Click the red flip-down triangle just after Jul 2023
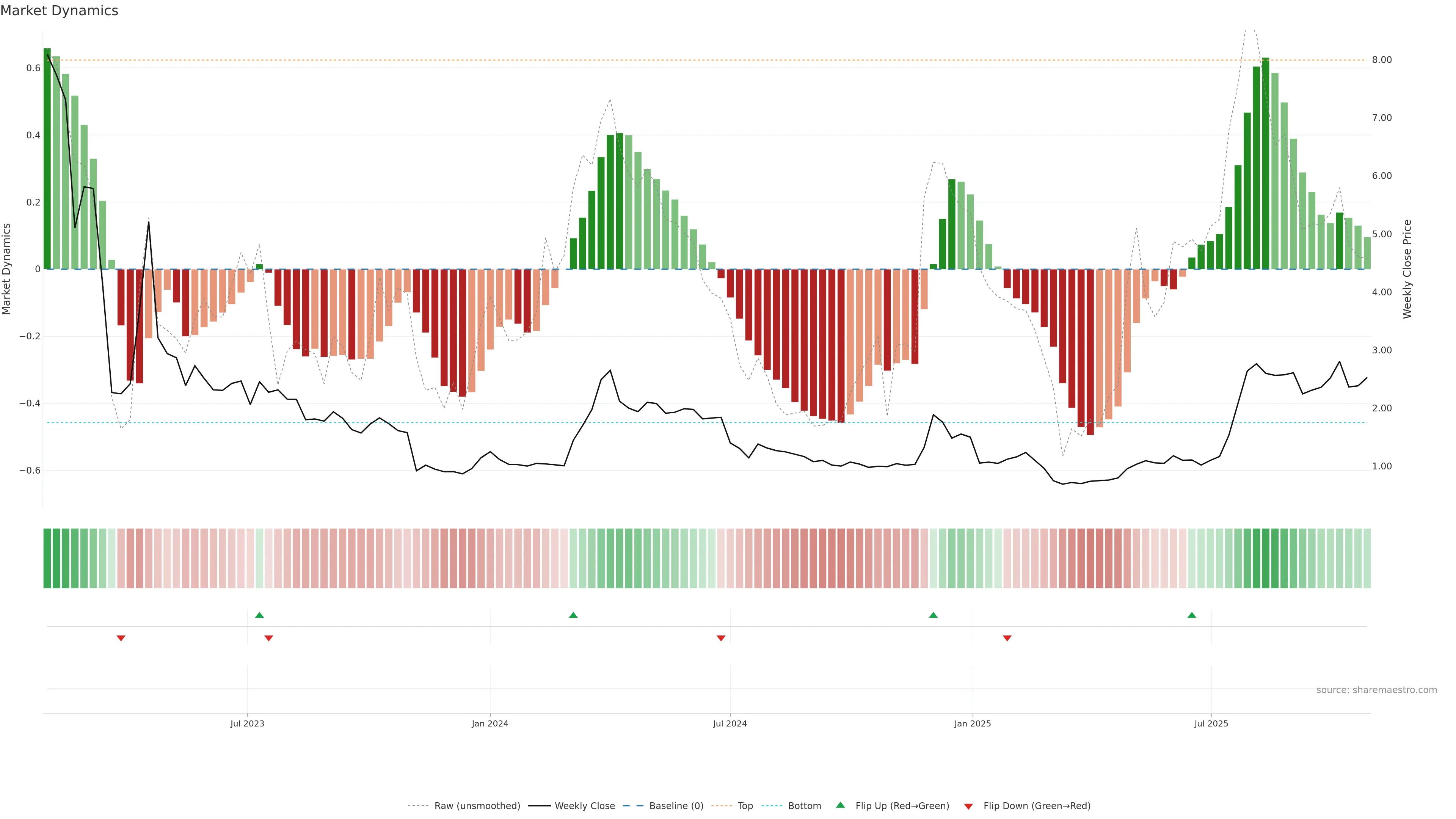 [268, 638]
